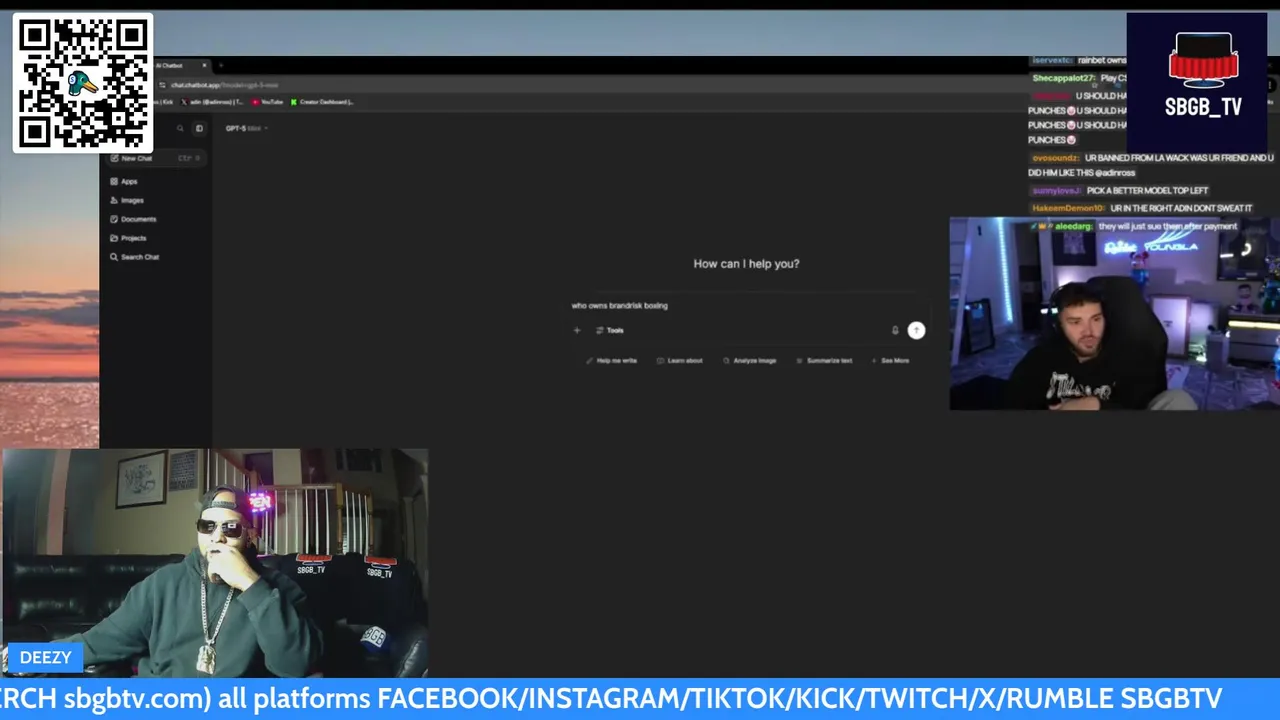Click the prompt field reading 'who owns brandrisk boxing'
The width and height of the screenshot is (1280, 720).
745,305
